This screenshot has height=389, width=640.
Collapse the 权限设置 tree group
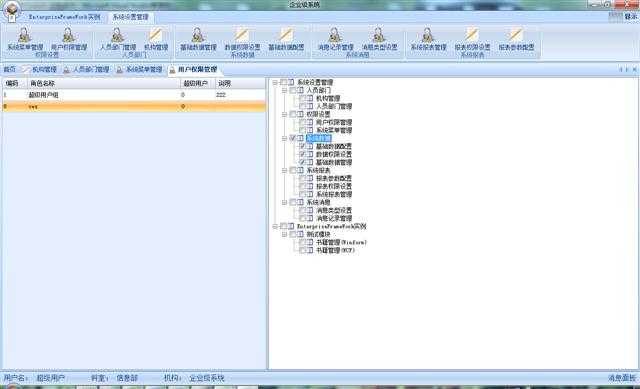284,114
